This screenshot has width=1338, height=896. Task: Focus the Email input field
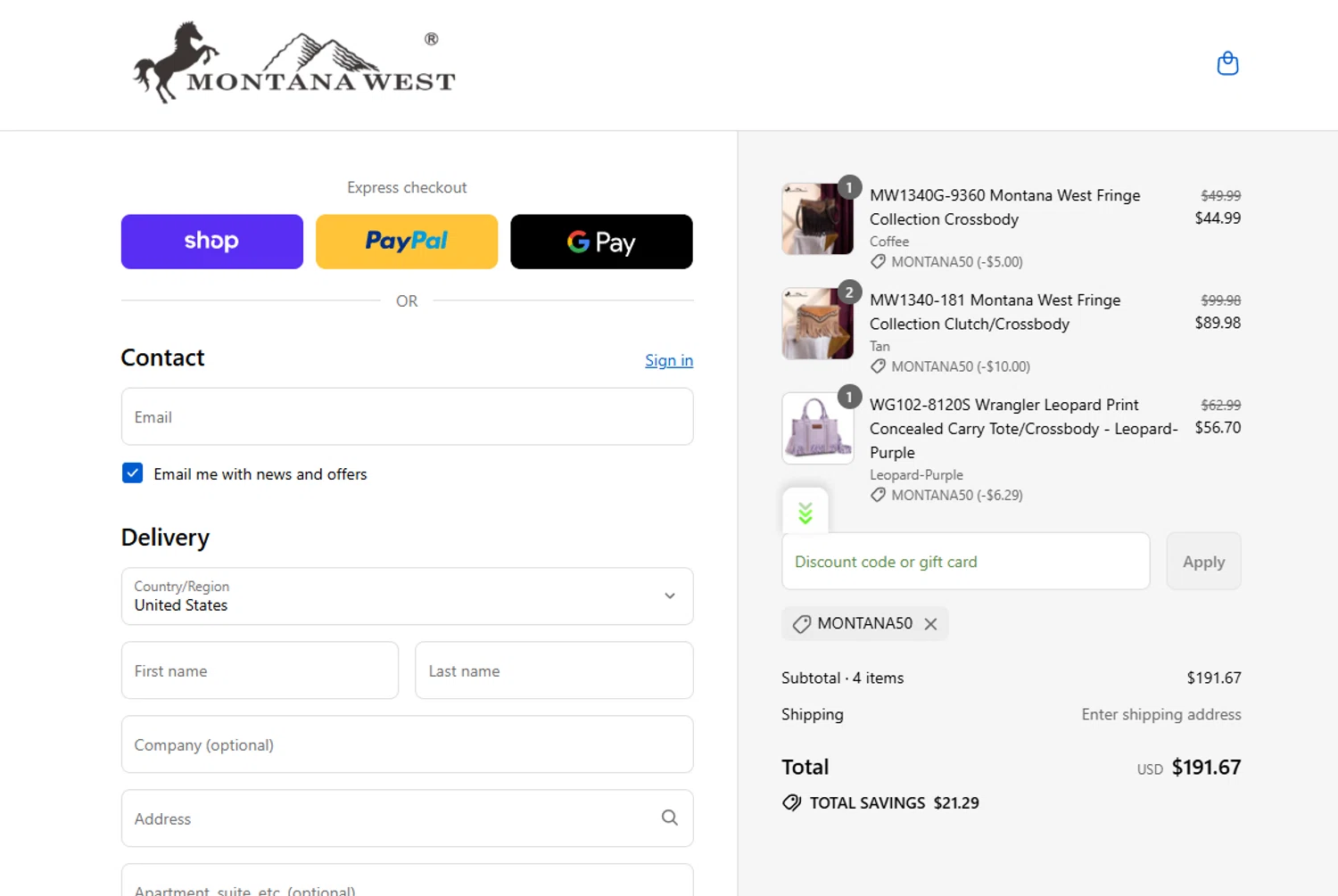point(407,416)
